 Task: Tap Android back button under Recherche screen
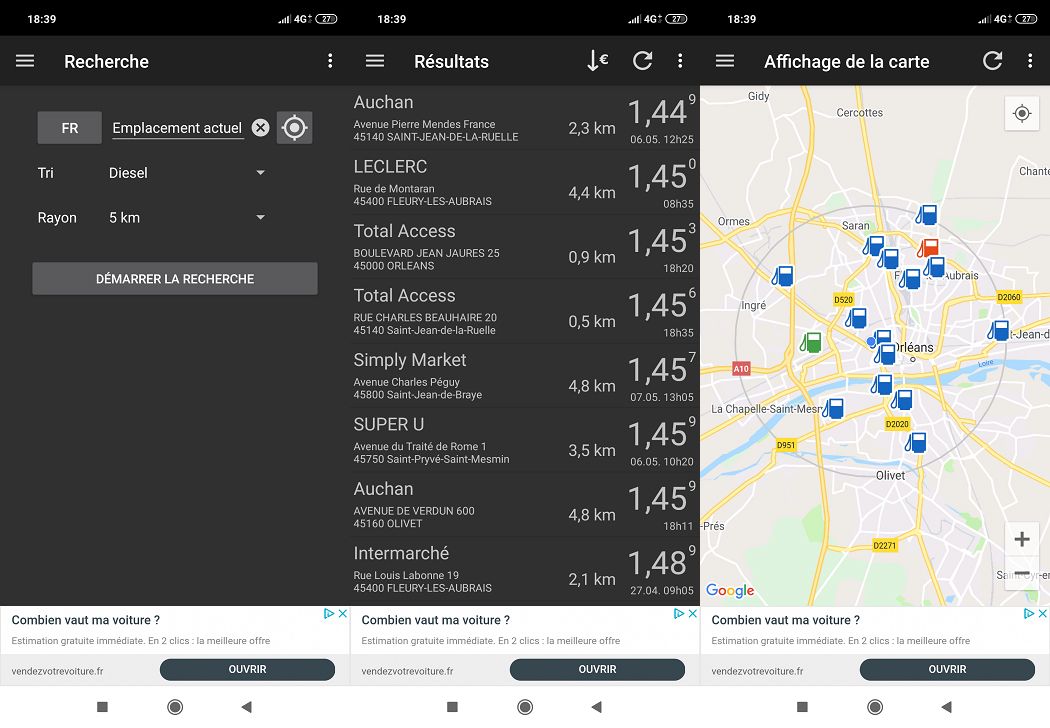(x=246, y=707)
